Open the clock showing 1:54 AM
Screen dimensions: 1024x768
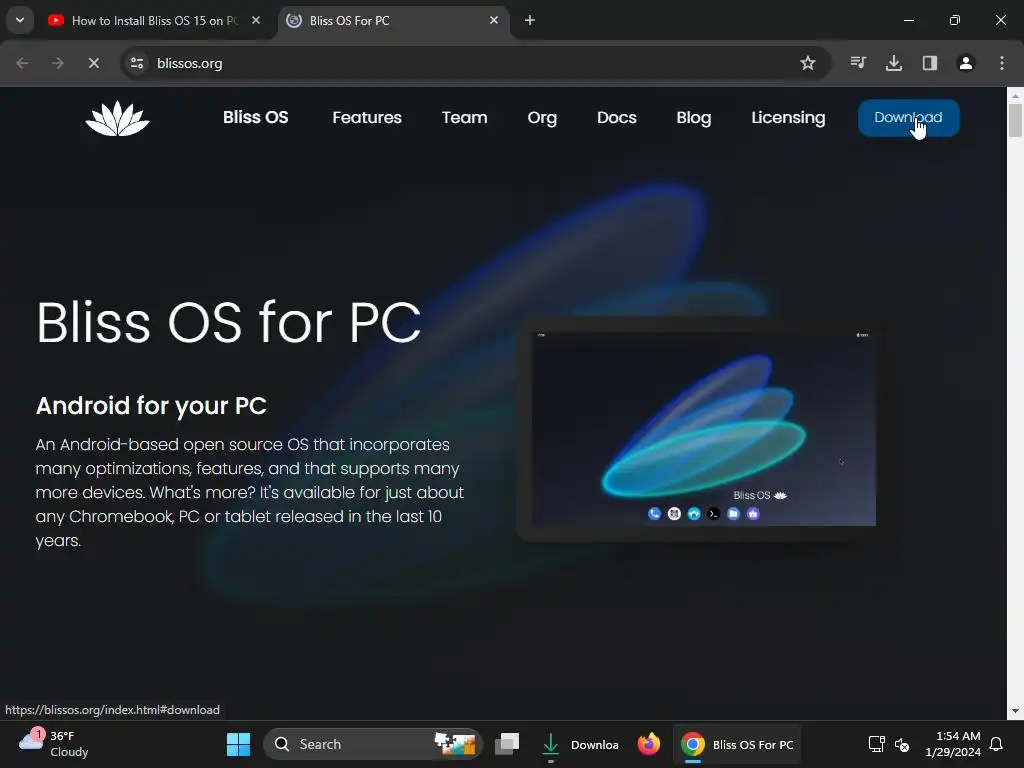pos(953,744)
